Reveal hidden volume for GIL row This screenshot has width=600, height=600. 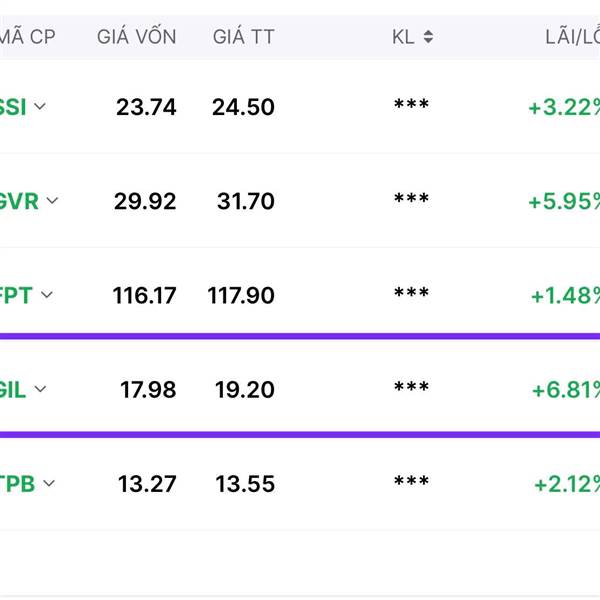(x=411, y=386)
